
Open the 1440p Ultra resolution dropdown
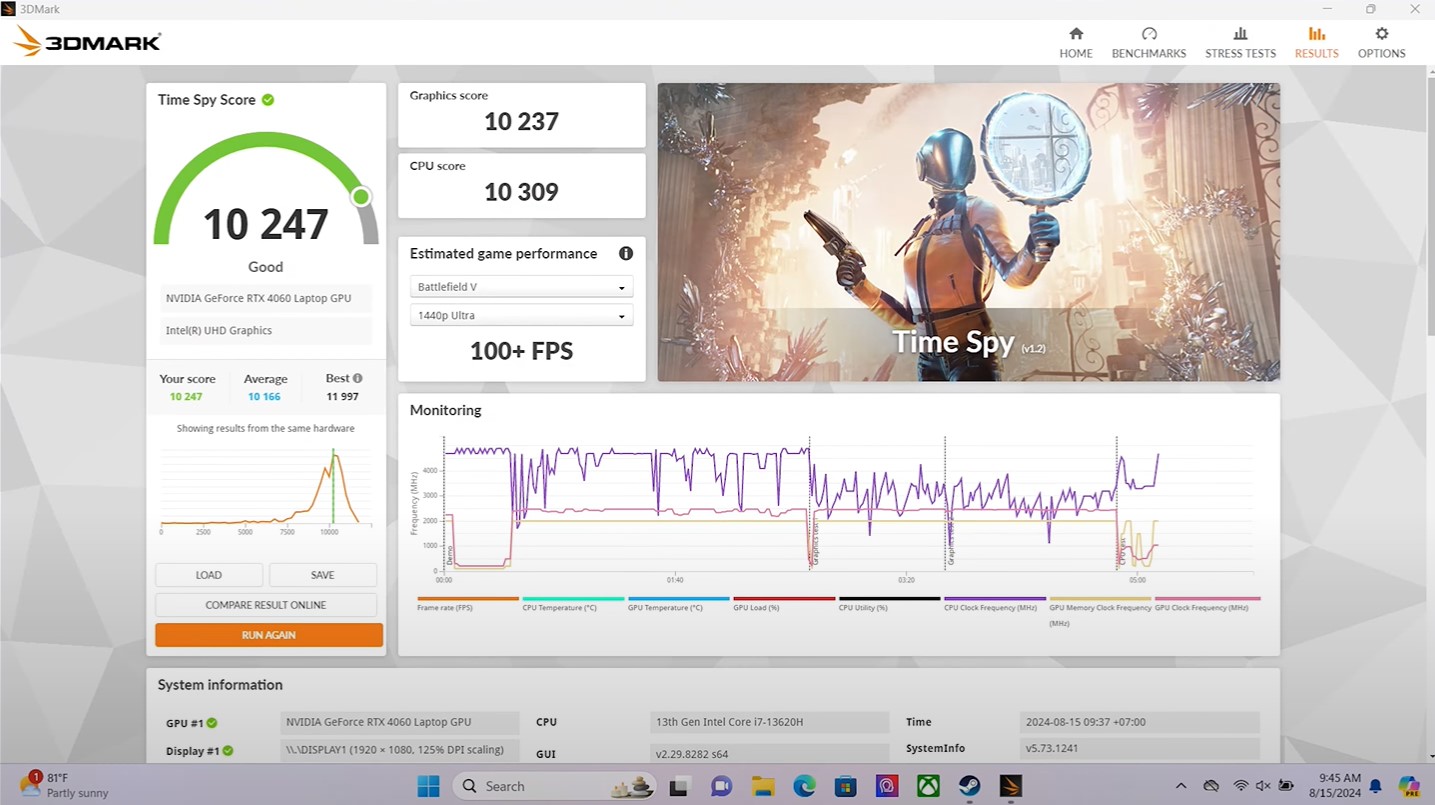(x=521, y=316)
